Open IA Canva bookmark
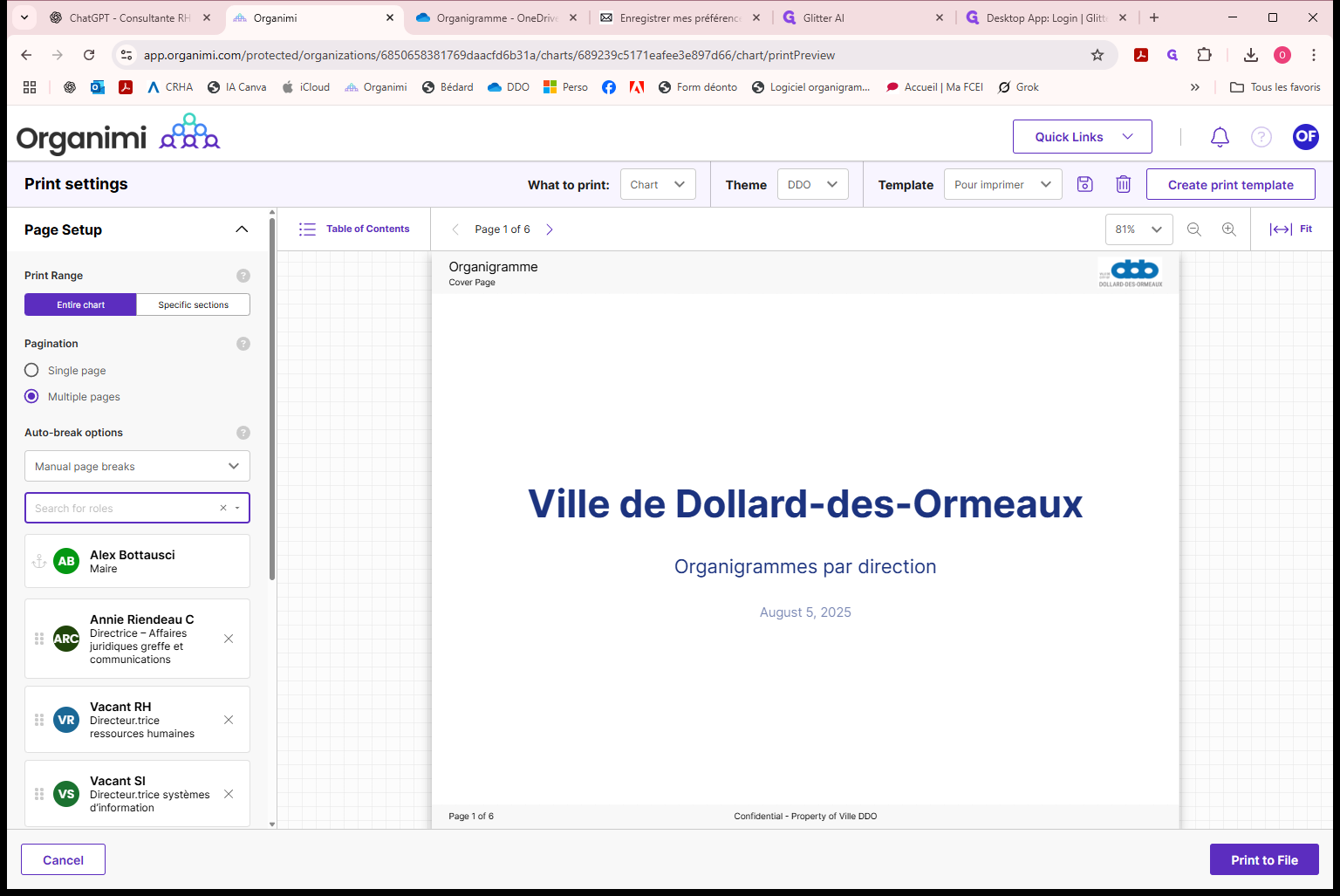 tap(236, 87)
